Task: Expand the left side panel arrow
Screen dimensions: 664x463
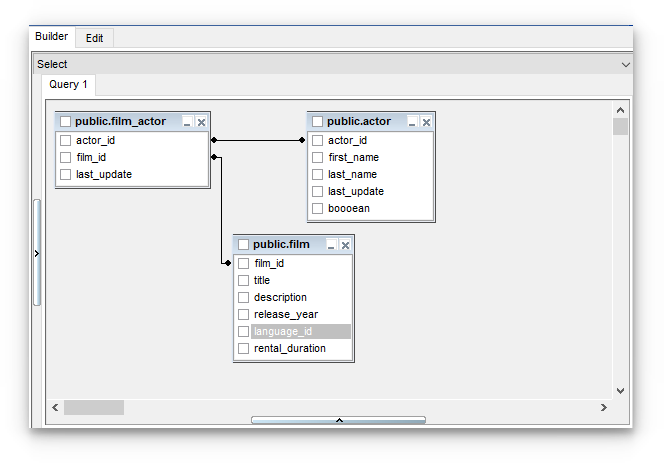Action: 37,253
